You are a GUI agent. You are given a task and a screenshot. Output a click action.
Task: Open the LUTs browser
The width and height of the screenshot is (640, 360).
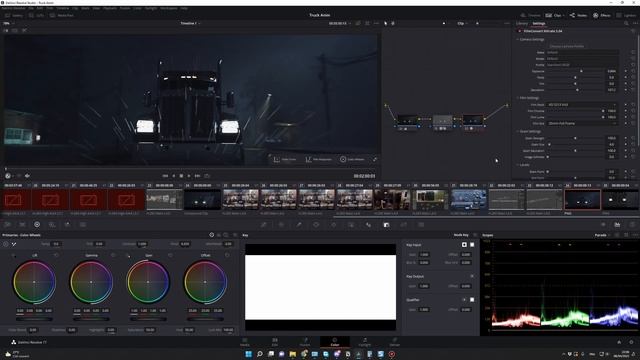point(36,16)
